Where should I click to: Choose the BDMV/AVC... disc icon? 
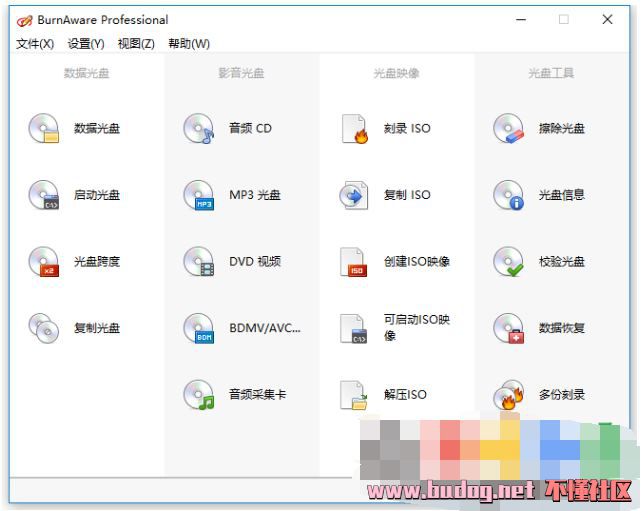click(199, 328)
